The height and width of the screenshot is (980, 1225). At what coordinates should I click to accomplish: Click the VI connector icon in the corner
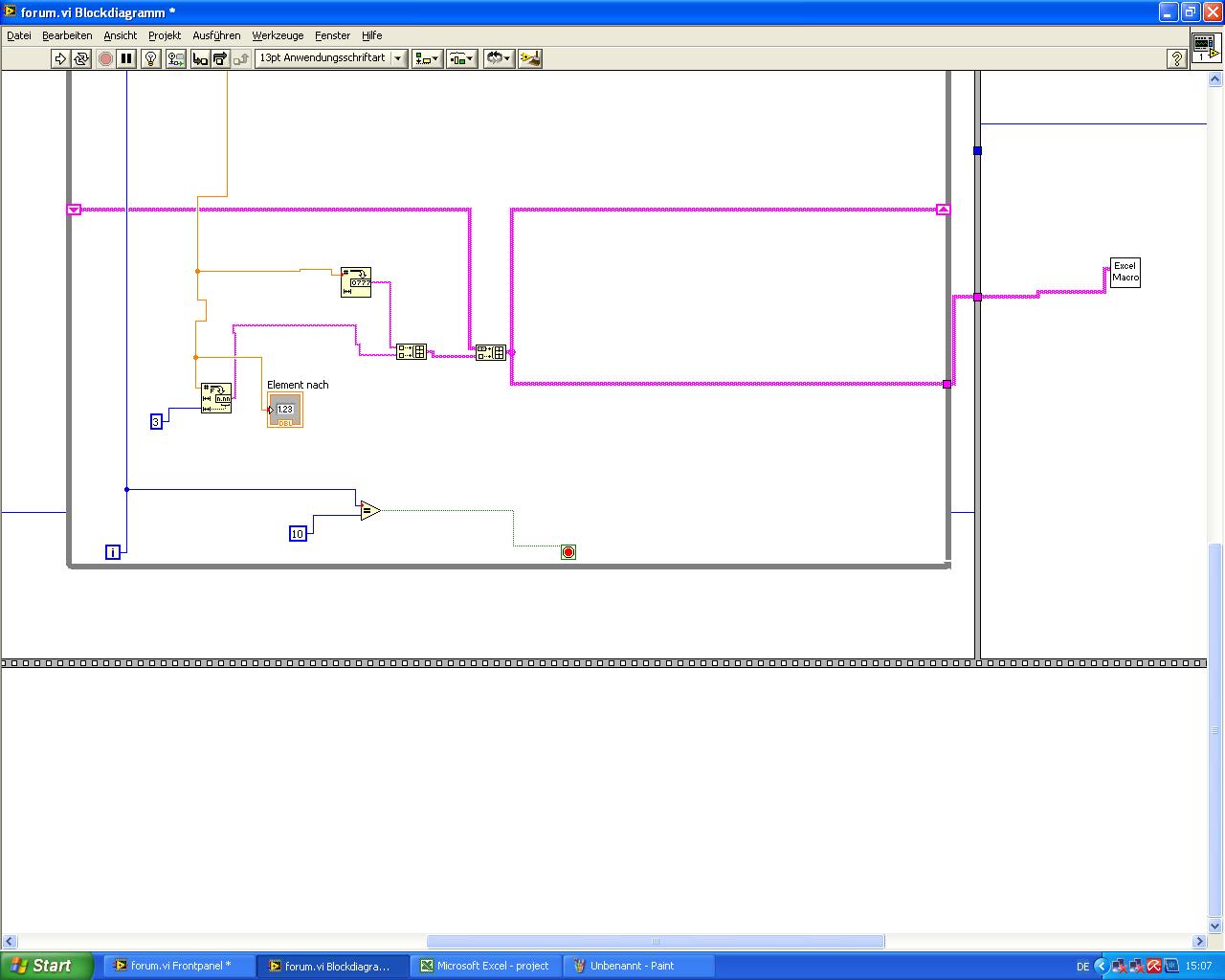tap(1206, 46)
